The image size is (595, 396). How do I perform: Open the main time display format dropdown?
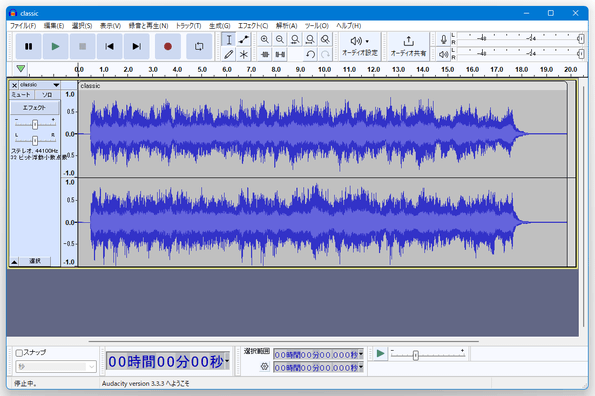[227, 361]
